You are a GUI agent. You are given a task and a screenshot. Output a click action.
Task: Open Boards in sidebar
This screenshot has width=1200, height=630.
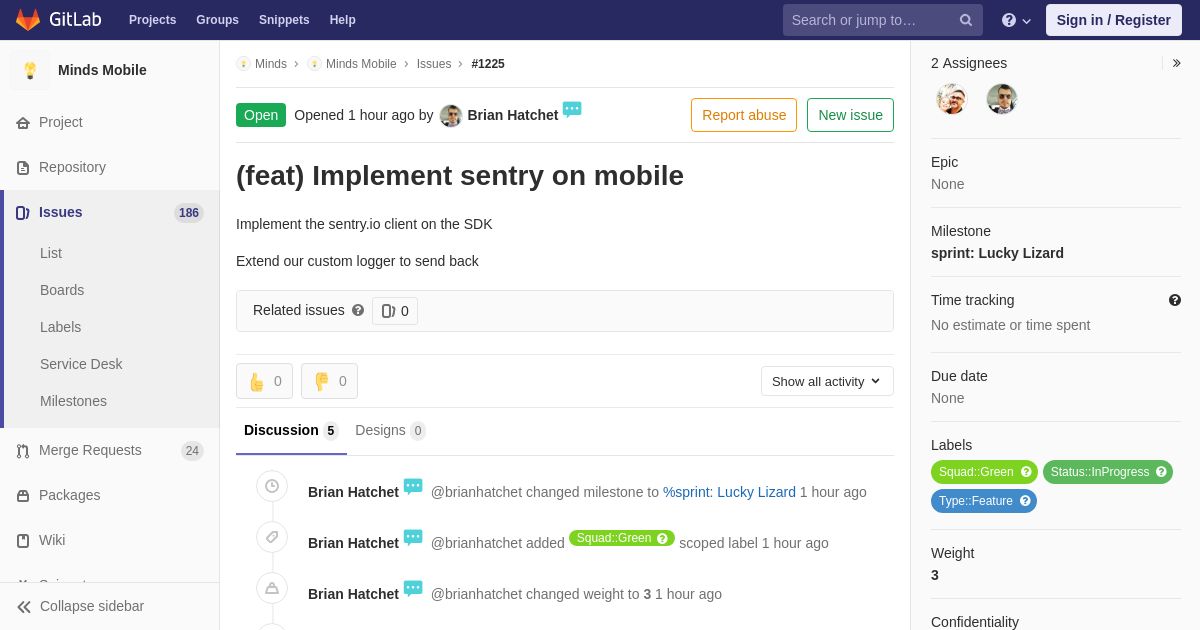click(62, 291)
